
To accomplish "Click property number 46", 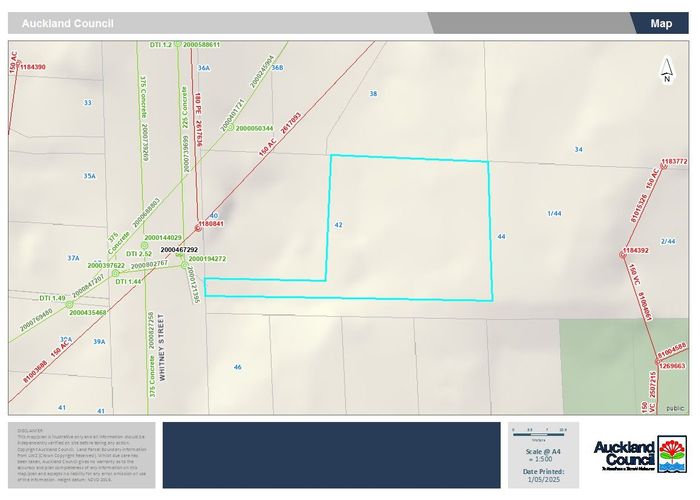I will [x=238, y=367].
